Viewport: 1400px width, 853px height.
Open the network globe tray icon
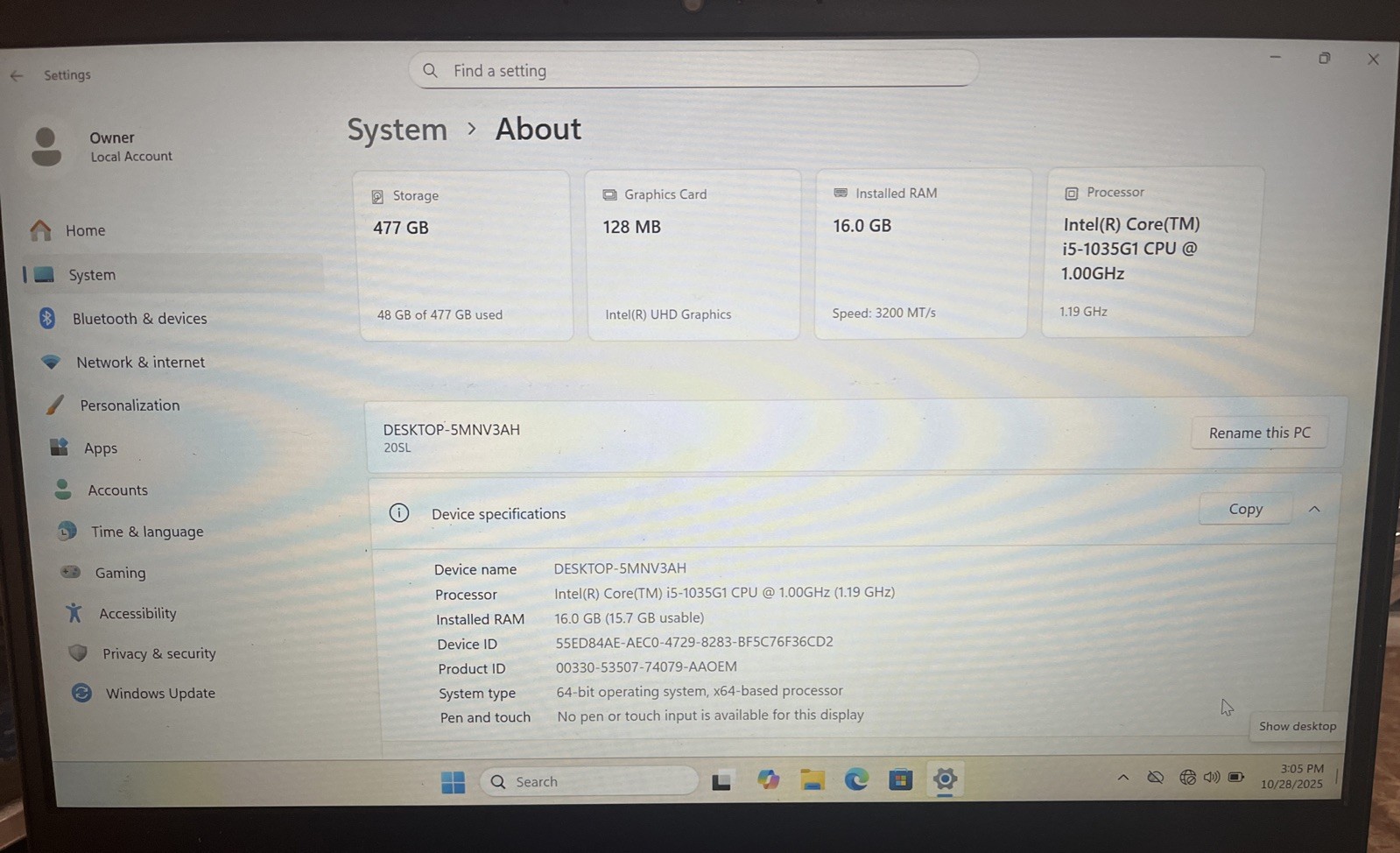click(x=1187, y=777)
